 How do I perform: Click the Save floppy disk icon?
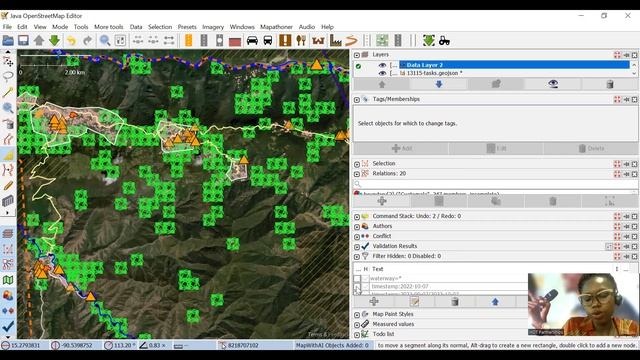pyautogui.click(x=23, y=40)
